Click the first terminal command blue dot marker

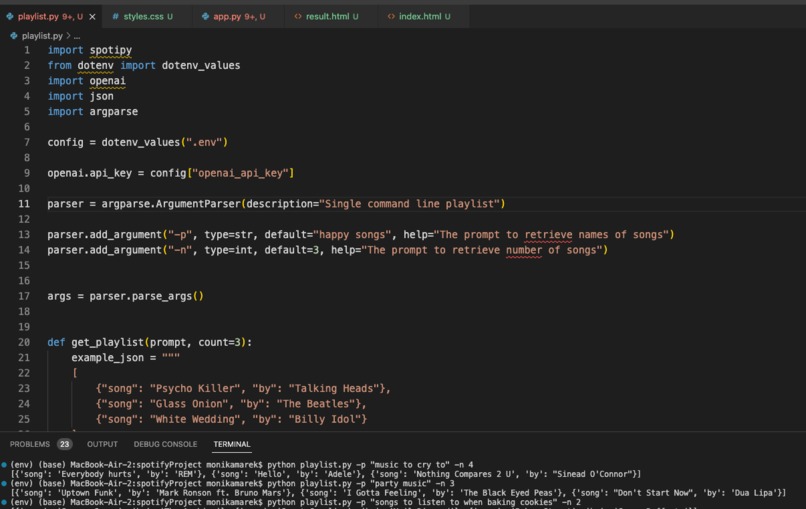[4, 464]
